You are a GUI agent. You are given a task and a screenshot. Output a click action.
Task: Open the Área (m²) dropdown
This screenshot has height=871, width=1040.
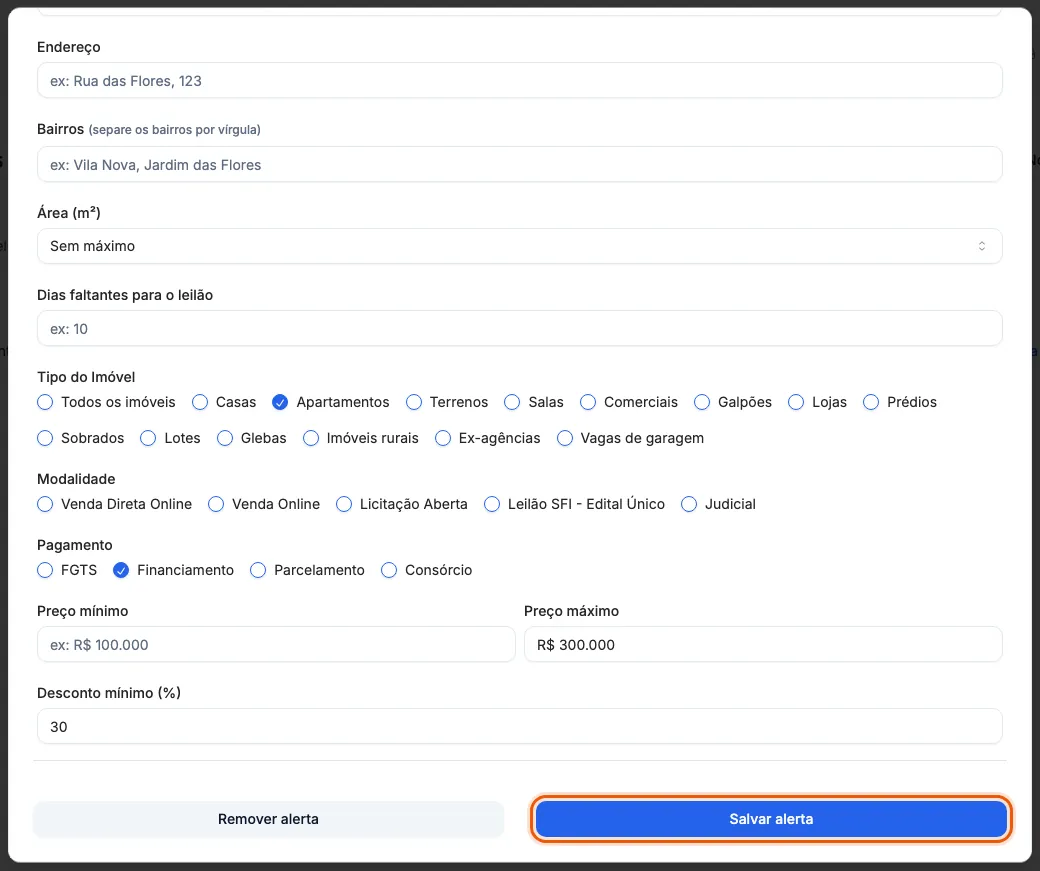(519, 246)
